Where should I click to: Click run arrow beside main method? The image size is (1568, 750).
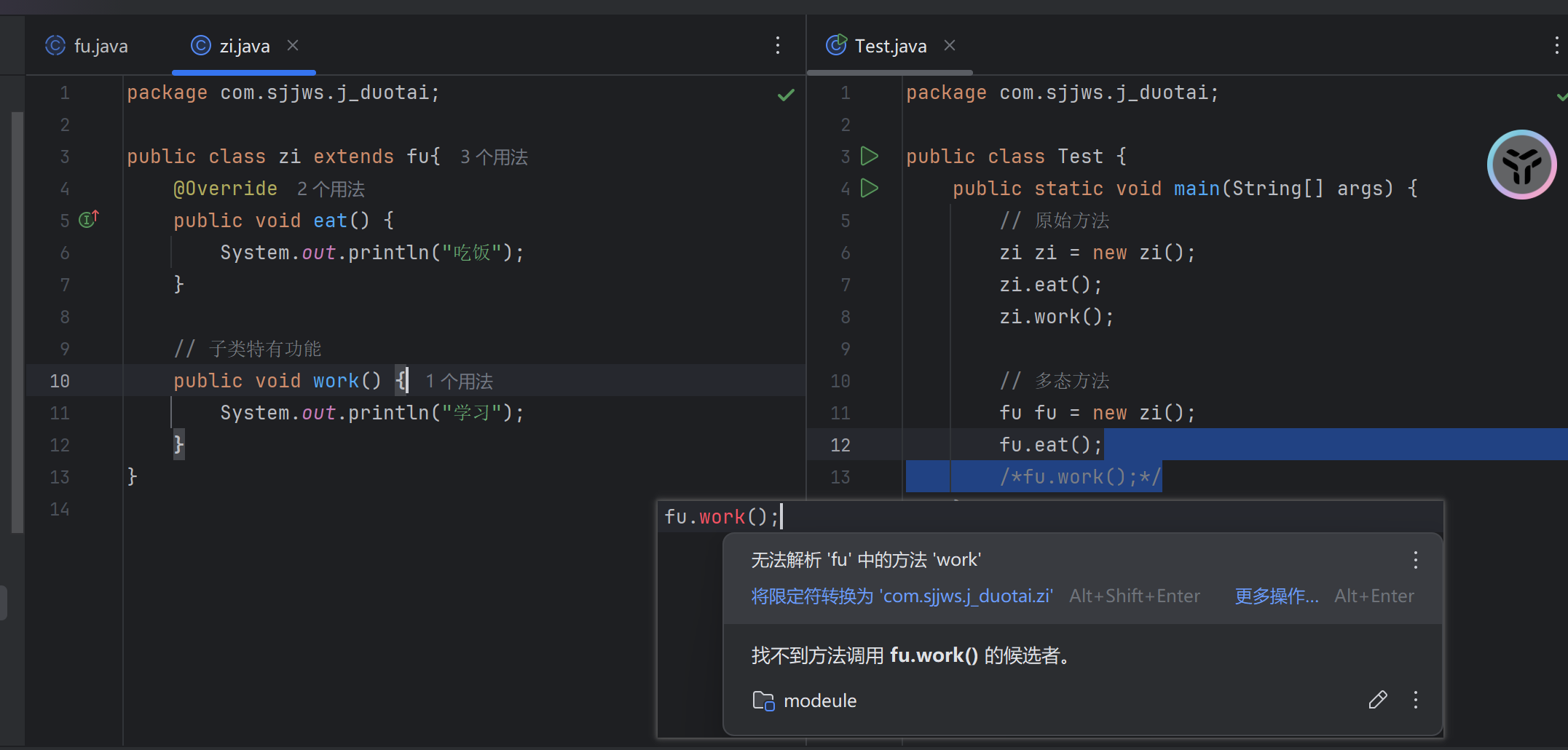click(869, 188)
